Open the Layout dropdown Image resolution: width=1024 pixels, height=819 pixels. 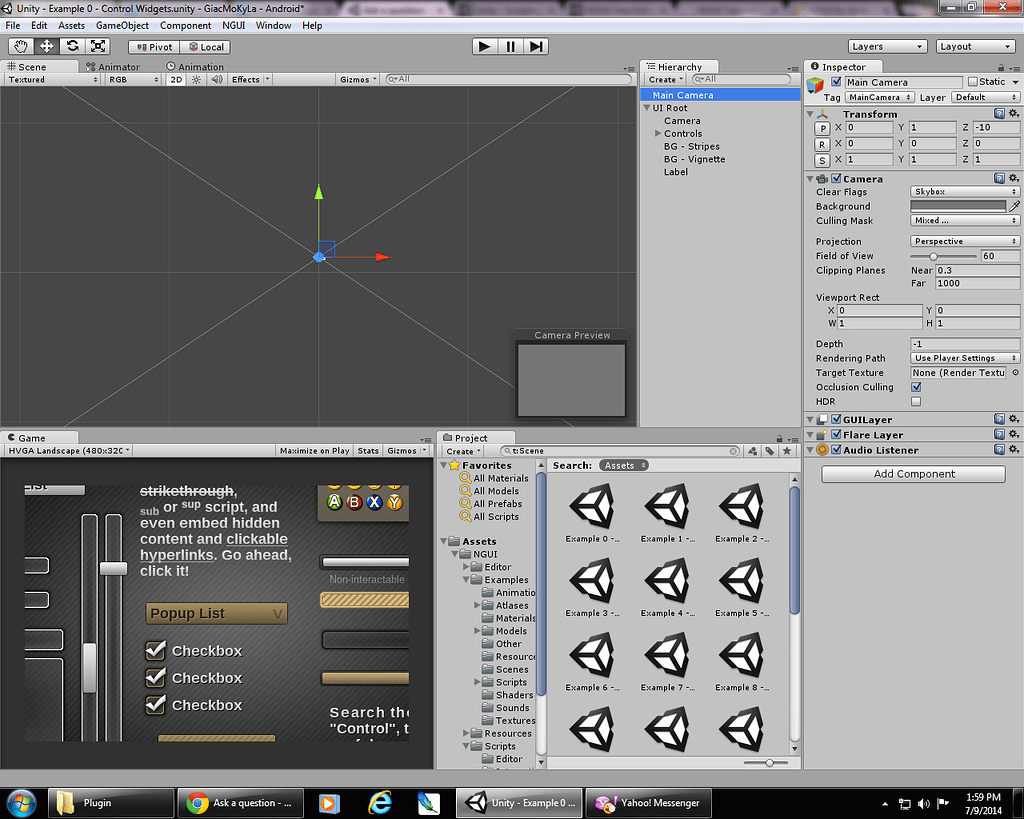[975, 45]
